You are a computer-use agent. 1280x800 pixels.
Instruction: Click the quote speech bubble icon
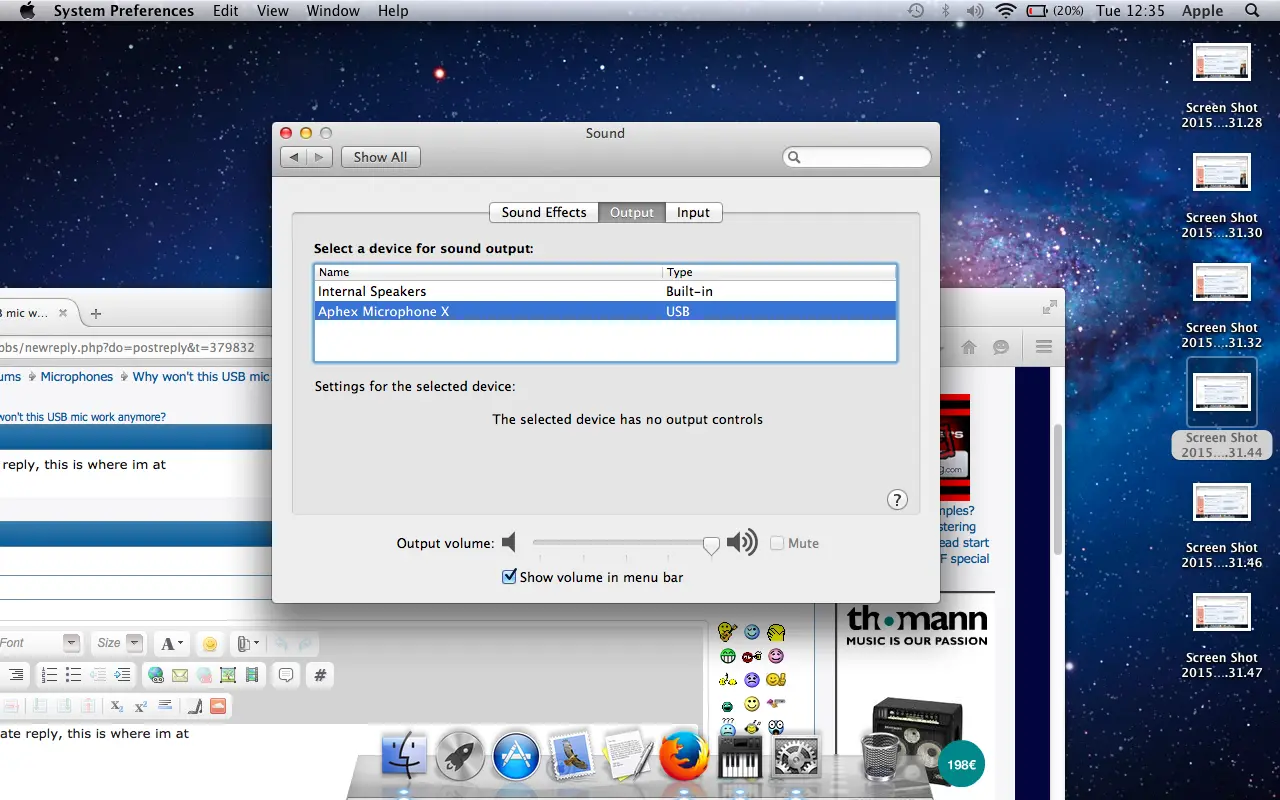(x=286, y=675)
